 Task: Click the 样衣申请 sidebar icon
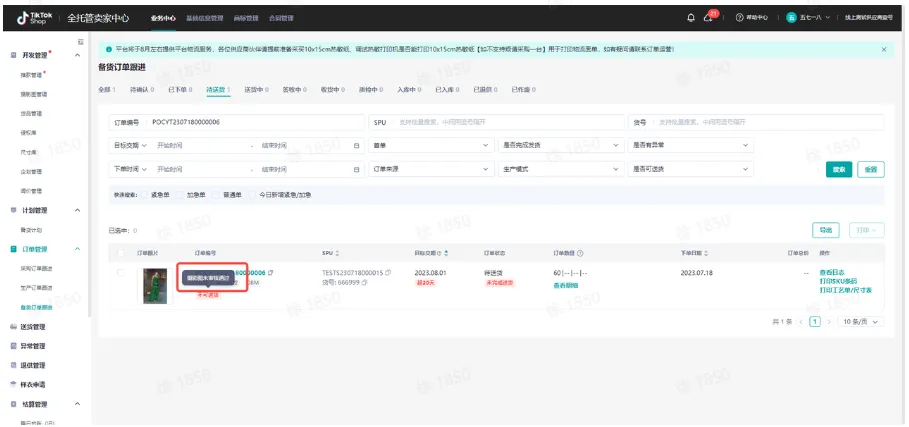pyautogui.click(x=13, y=385)
